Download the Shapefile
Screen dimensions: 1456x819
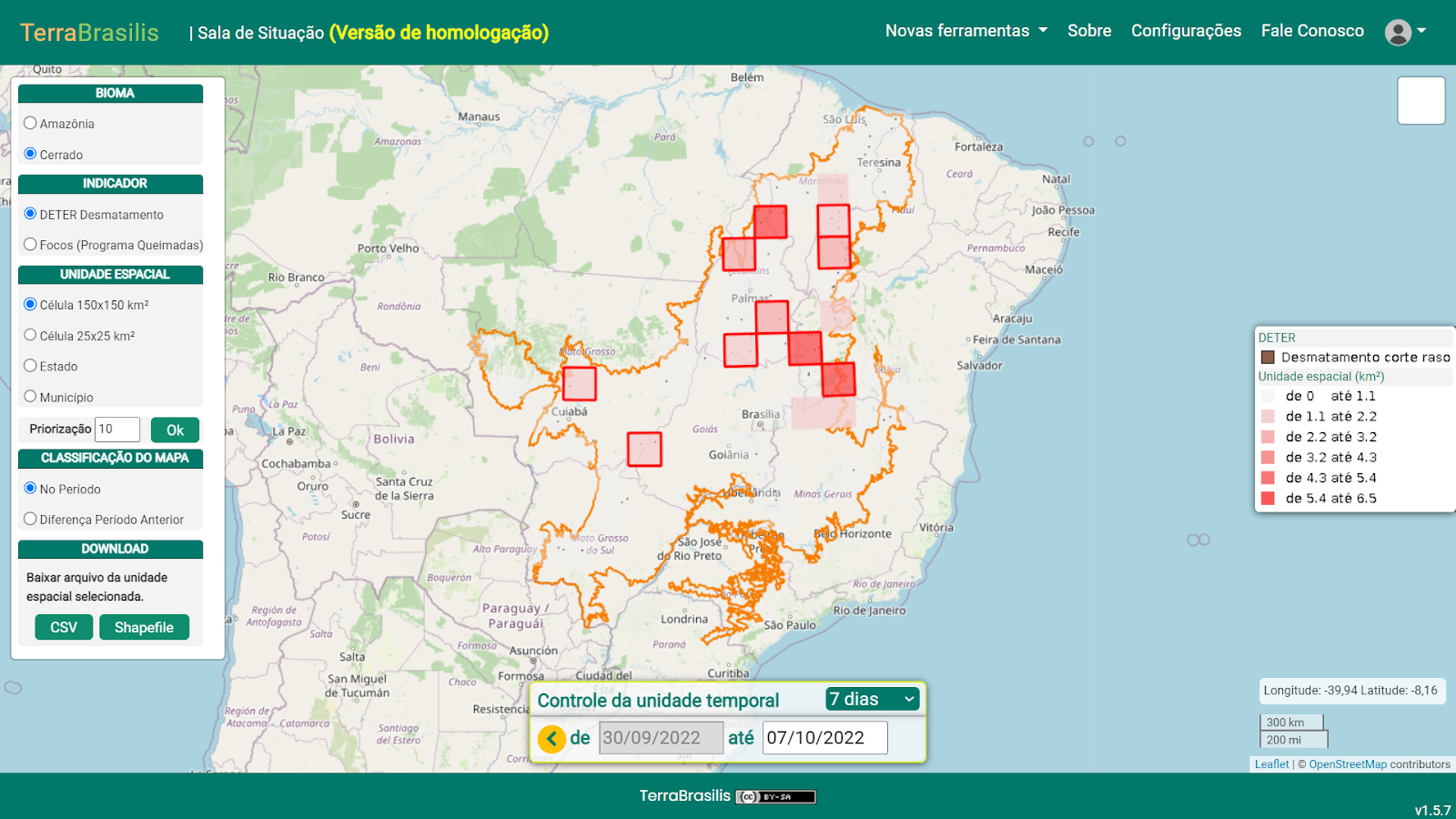(144, 627)
